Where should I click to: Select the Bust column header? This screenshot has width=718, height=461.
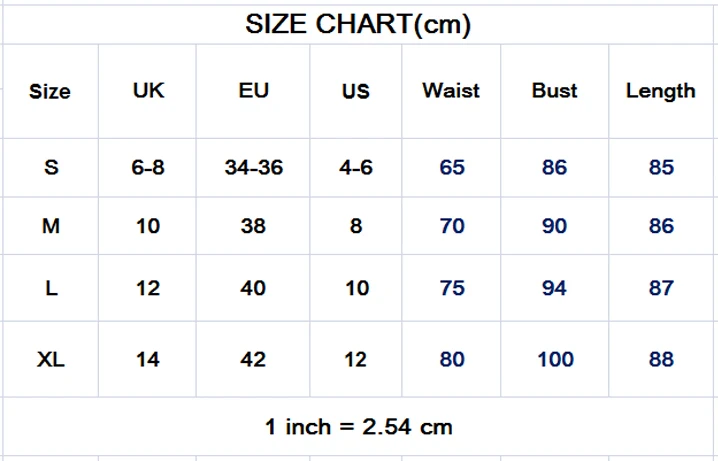coord(555,92)
